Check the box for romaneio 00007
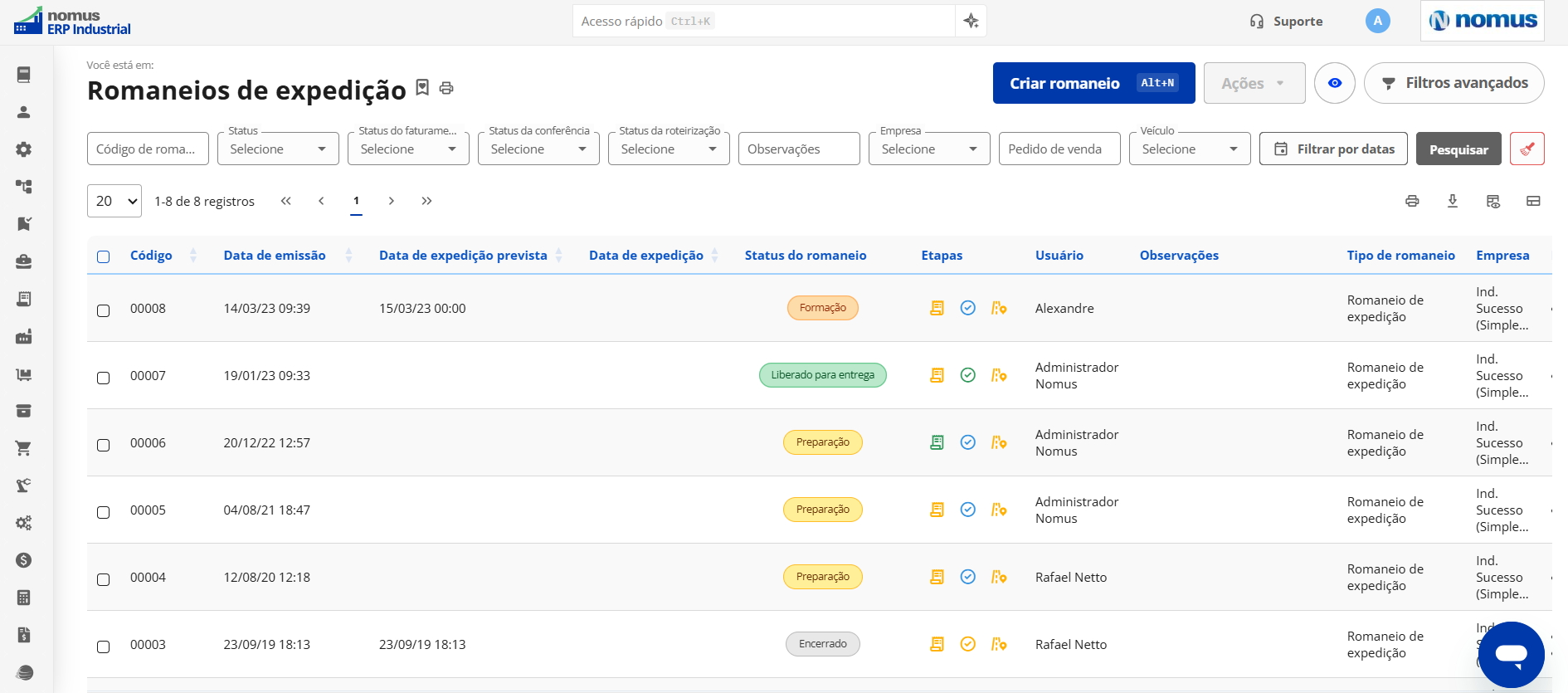This screenshot has width=1568, height=693. 104,378
